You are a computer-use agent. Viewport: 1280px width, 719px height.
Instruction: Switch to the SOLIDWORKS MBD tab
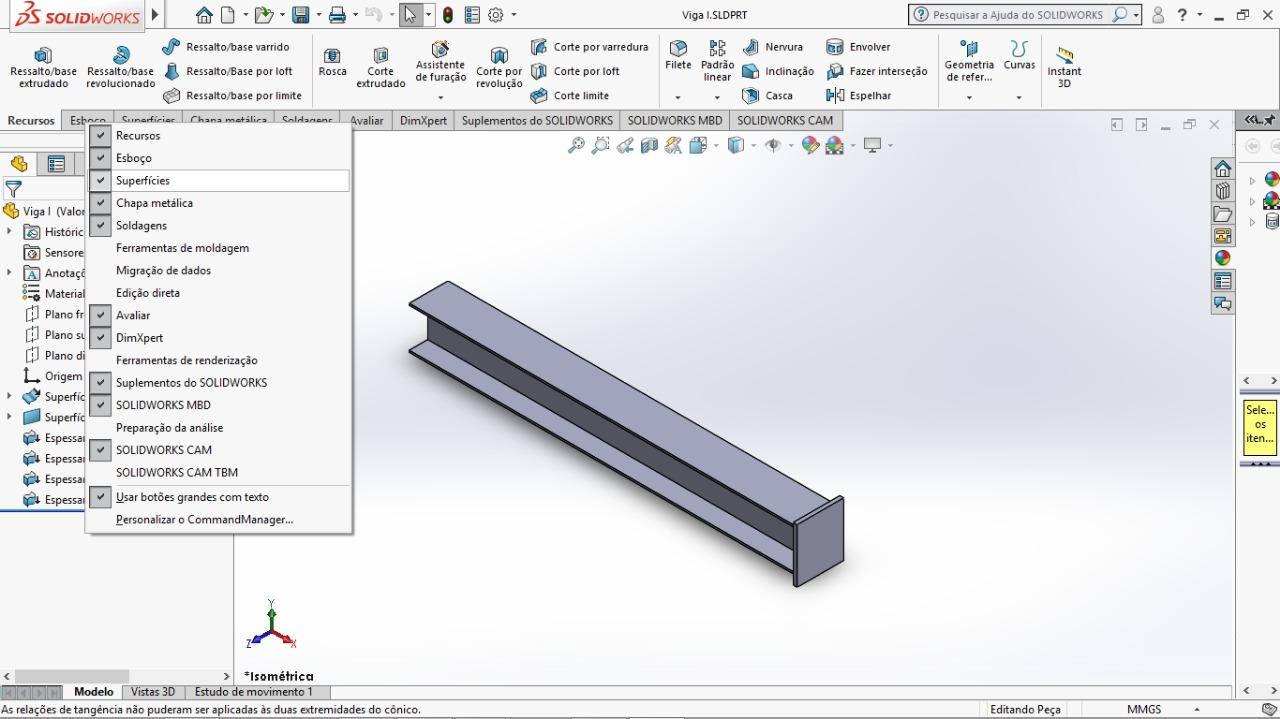pyautogui.click(x=674, y=121)
